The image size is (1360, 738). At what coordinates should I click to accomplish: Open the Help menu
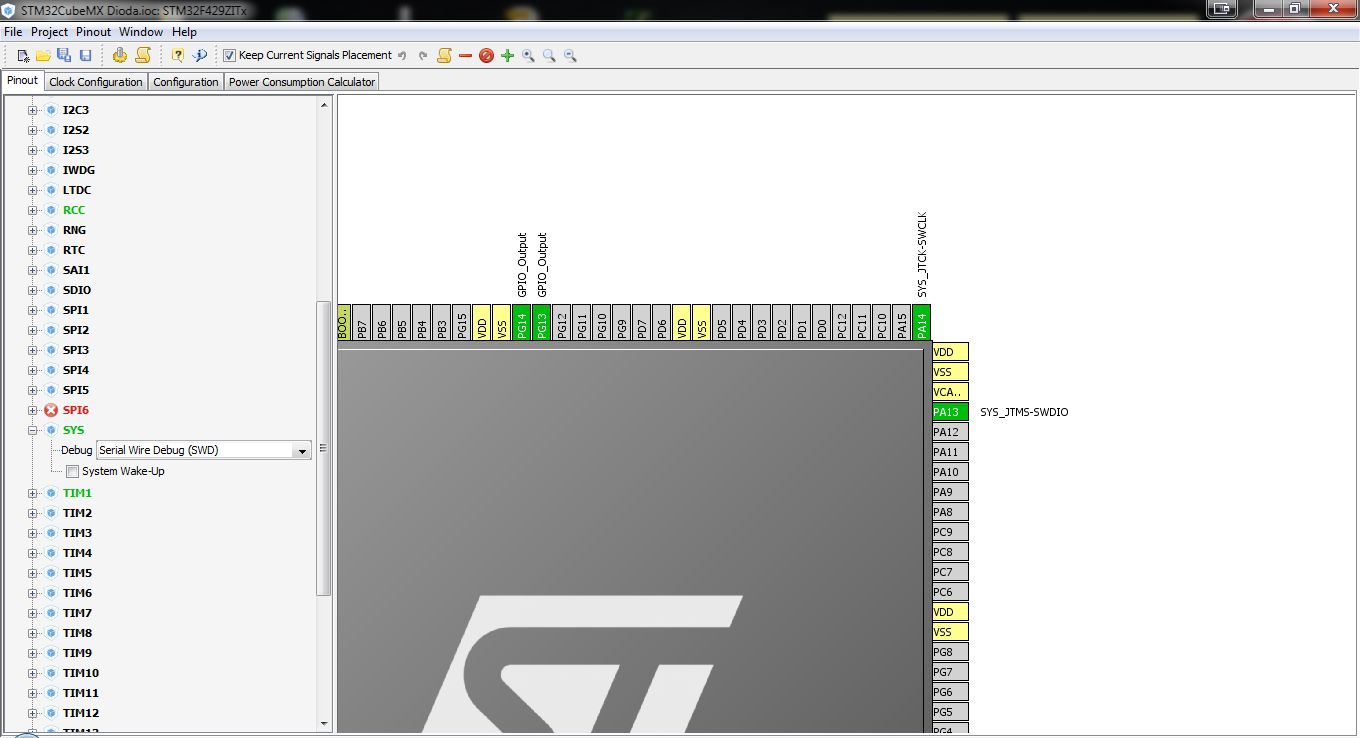pos(185,32)
